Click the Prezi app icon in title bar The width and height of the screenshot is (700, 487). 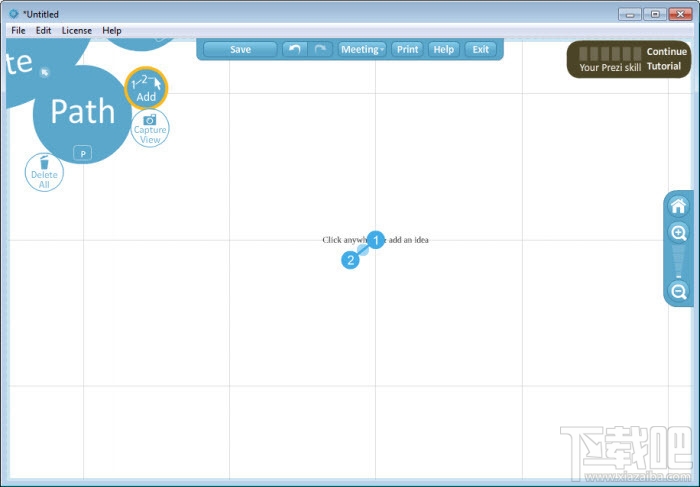pyautogui.click(x=13, y=14)
